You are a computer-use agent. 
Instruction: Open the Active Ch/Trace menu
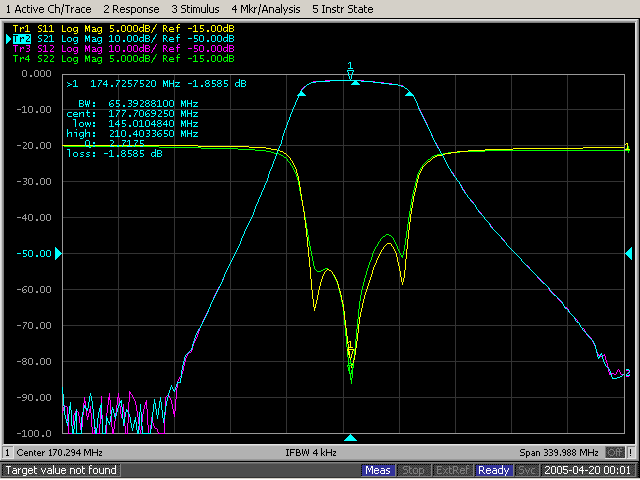click(x=47, y=8)
